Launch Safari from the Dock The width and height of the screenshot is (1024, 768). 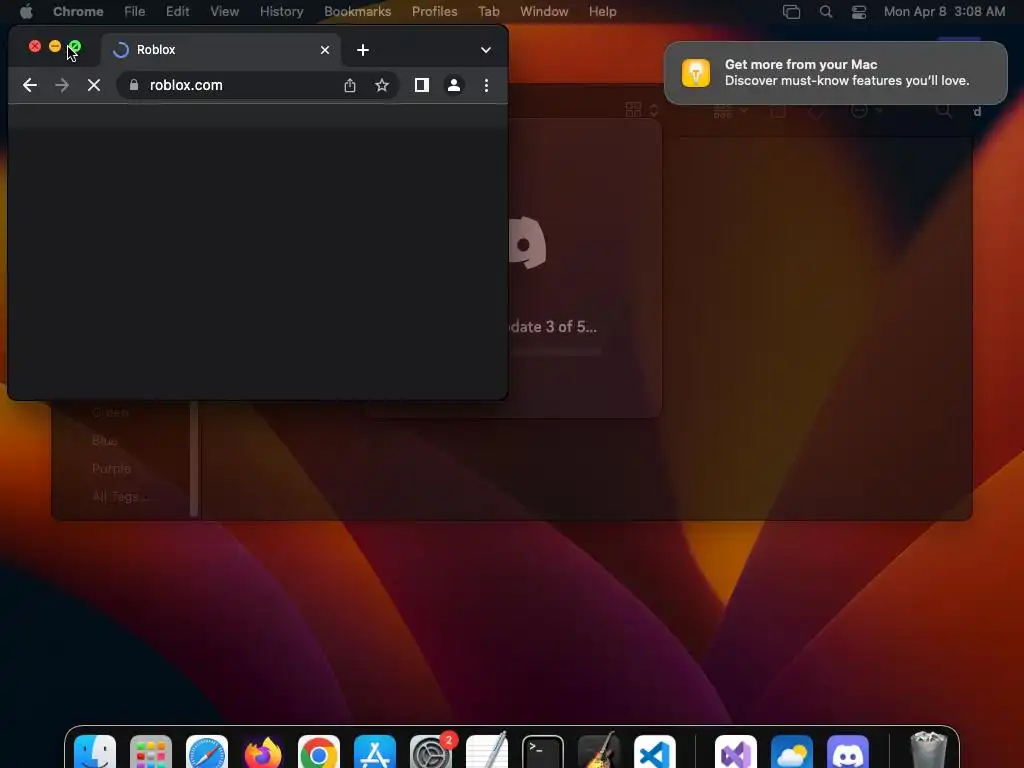point(207,752)
